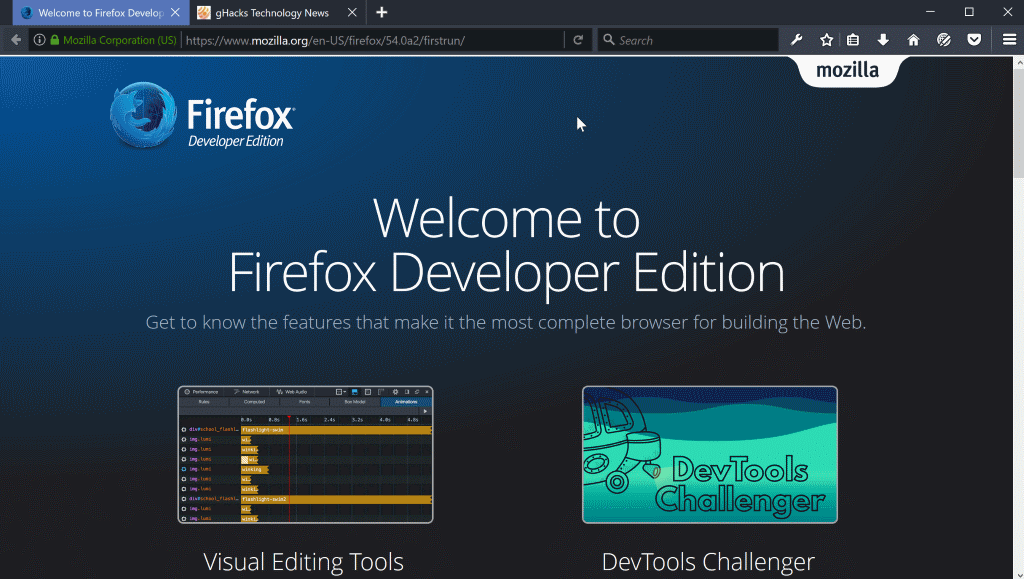
Task: Click the green padlock security icon
Action: point(55,40)
